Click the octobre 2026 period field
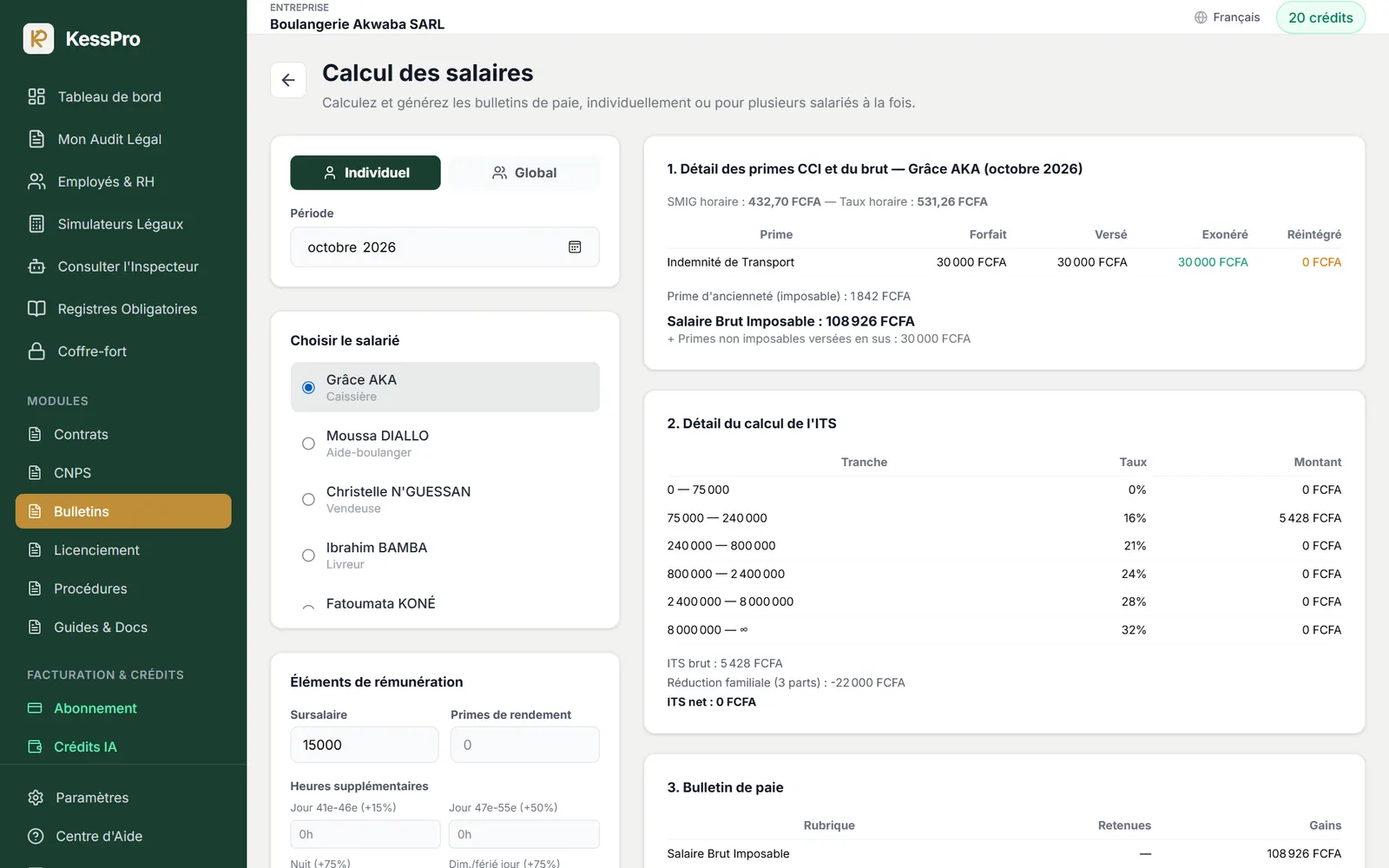 [444, 247]
